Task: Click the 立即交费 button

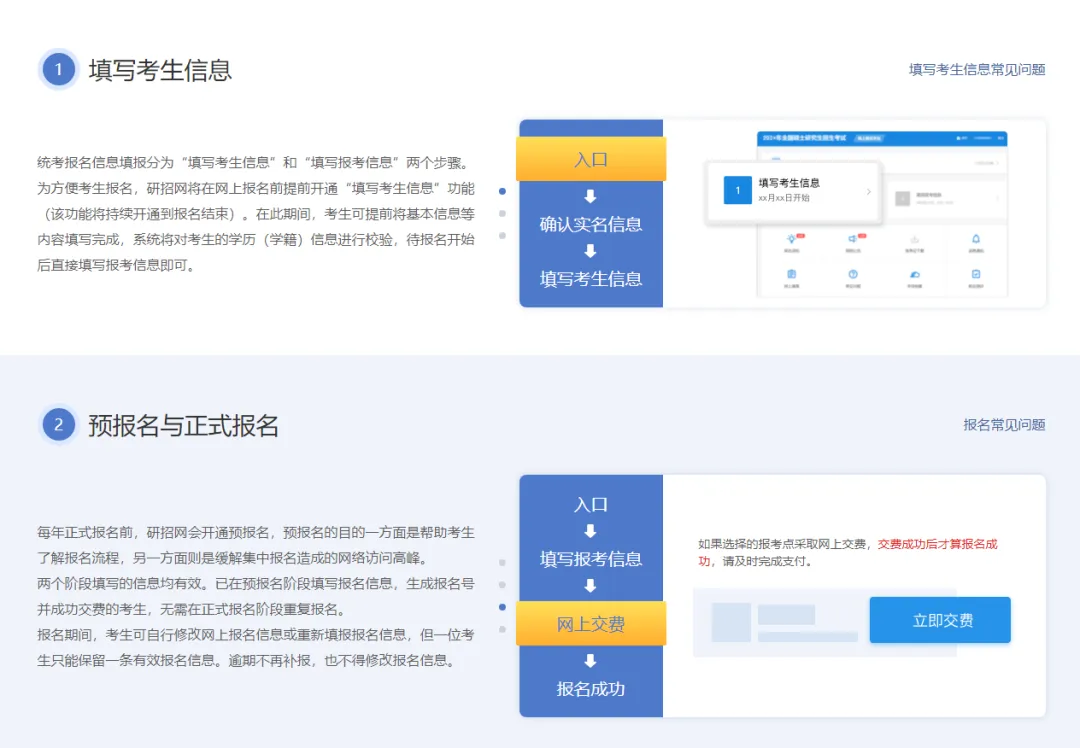Action: [x=940, y=620]
